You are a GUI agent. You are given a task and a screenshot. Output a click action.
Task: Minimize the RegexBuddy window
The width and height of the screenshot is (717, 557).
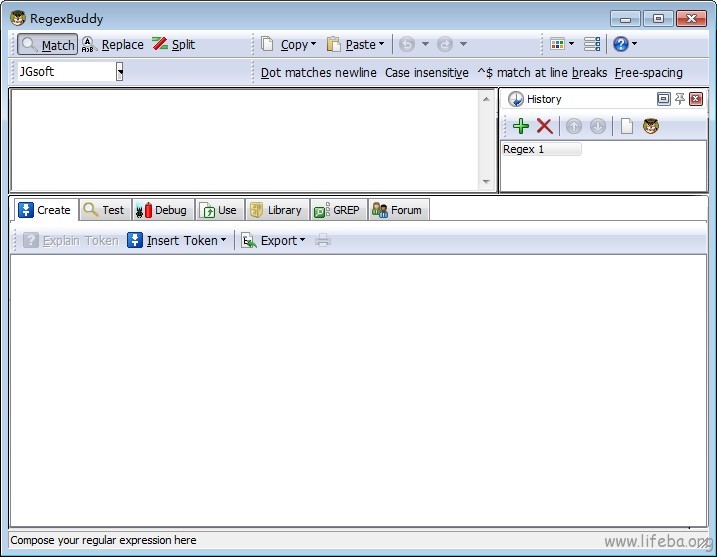pyautogui.click(x=625, y=19)
